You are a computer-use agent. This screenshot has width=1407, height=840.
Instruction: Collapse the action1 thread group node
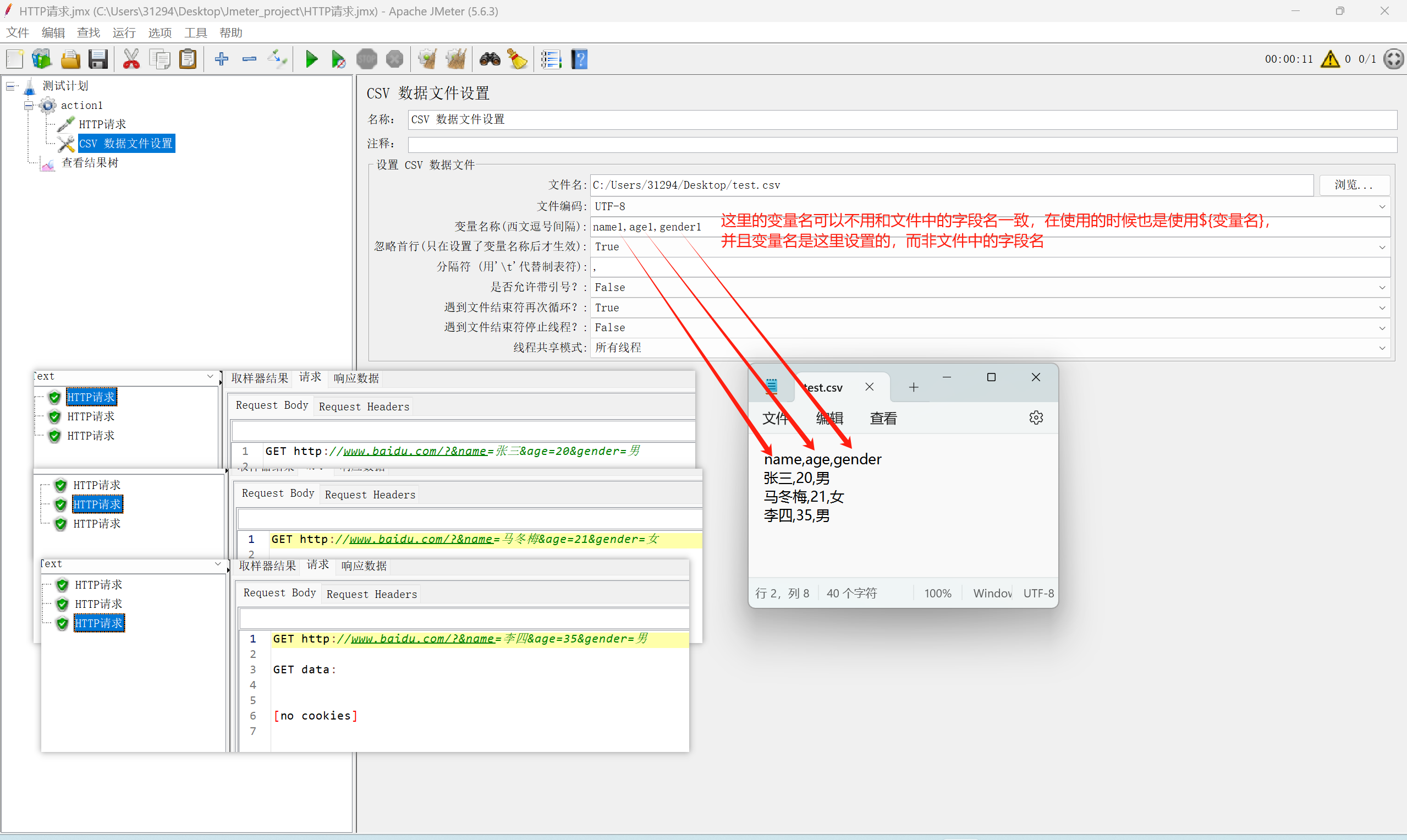click(28, 105)
